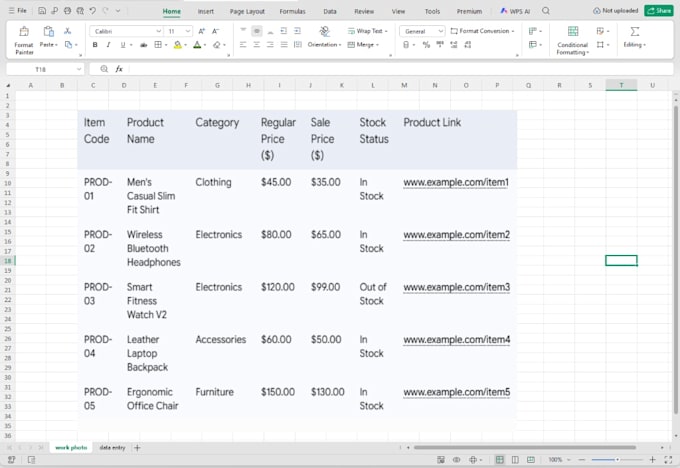Viewport: 680px width, 468px height.
Task: Open the search magnifier in the title bar
Action: pos(546,11)
